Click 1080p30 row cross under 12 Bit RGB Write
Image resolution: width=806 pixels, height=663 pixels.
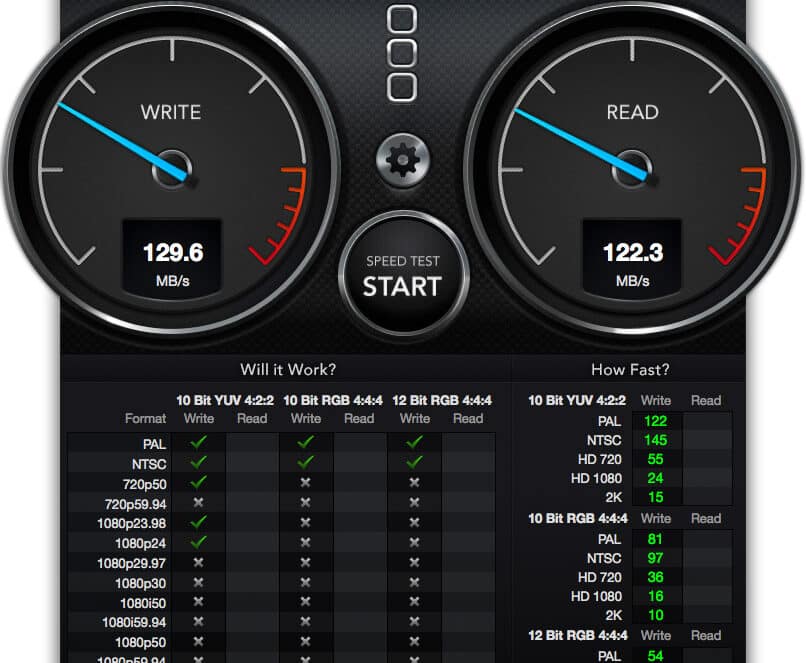coord(414,582)
